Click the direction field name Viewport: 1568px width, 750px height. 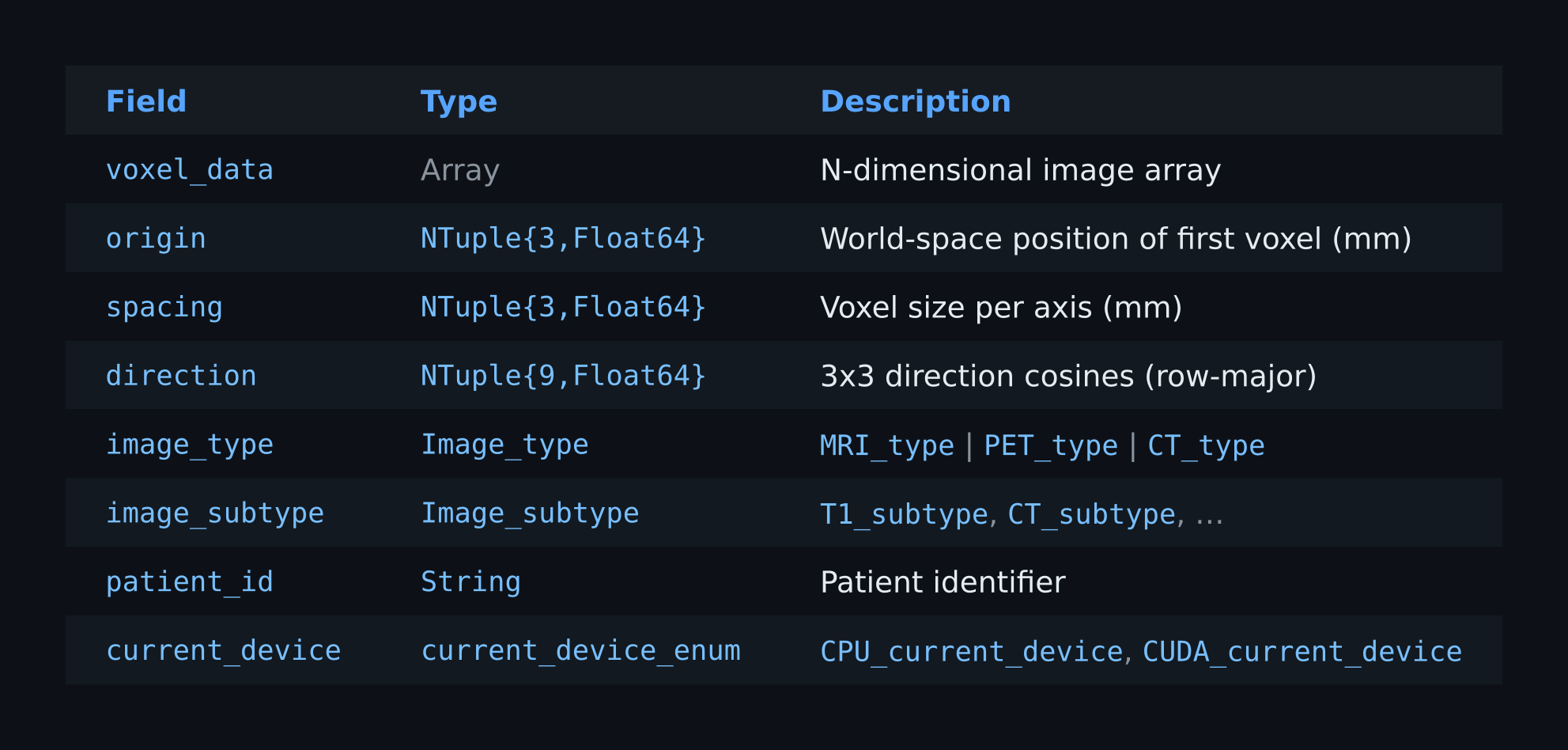click(181, 376)
